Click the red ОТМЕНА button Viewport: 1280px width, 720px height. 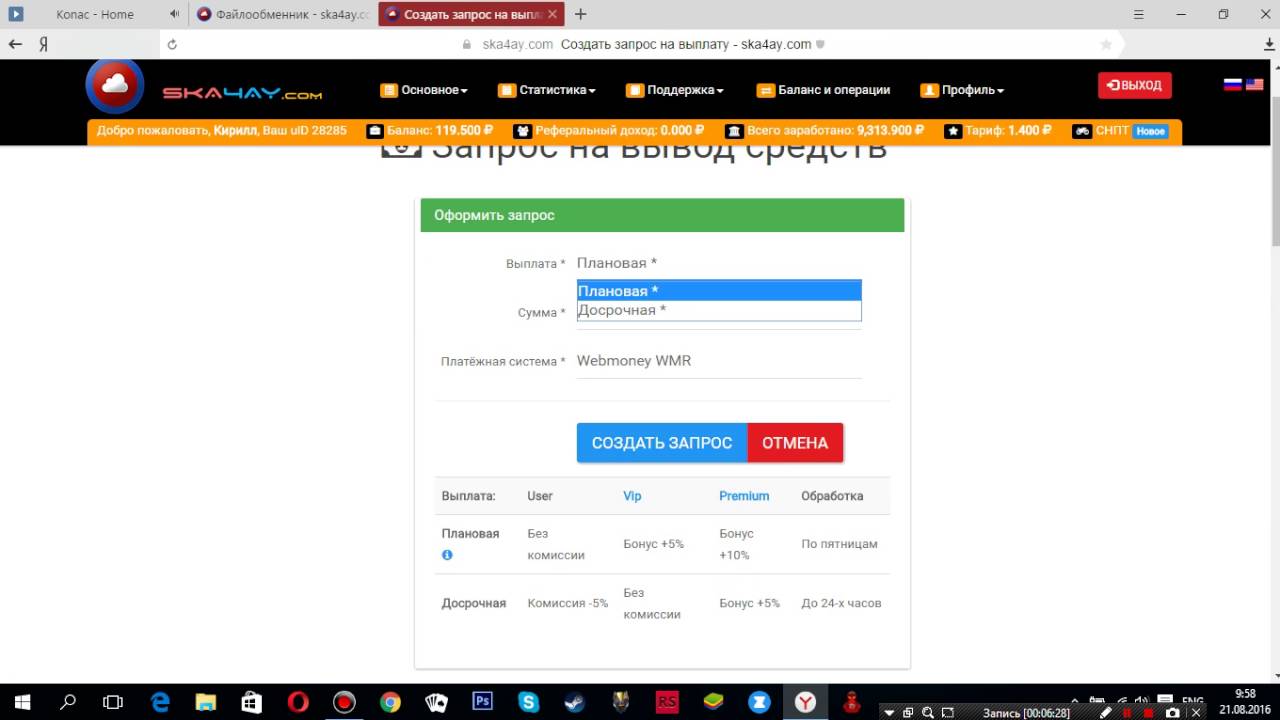click(795, 443)
